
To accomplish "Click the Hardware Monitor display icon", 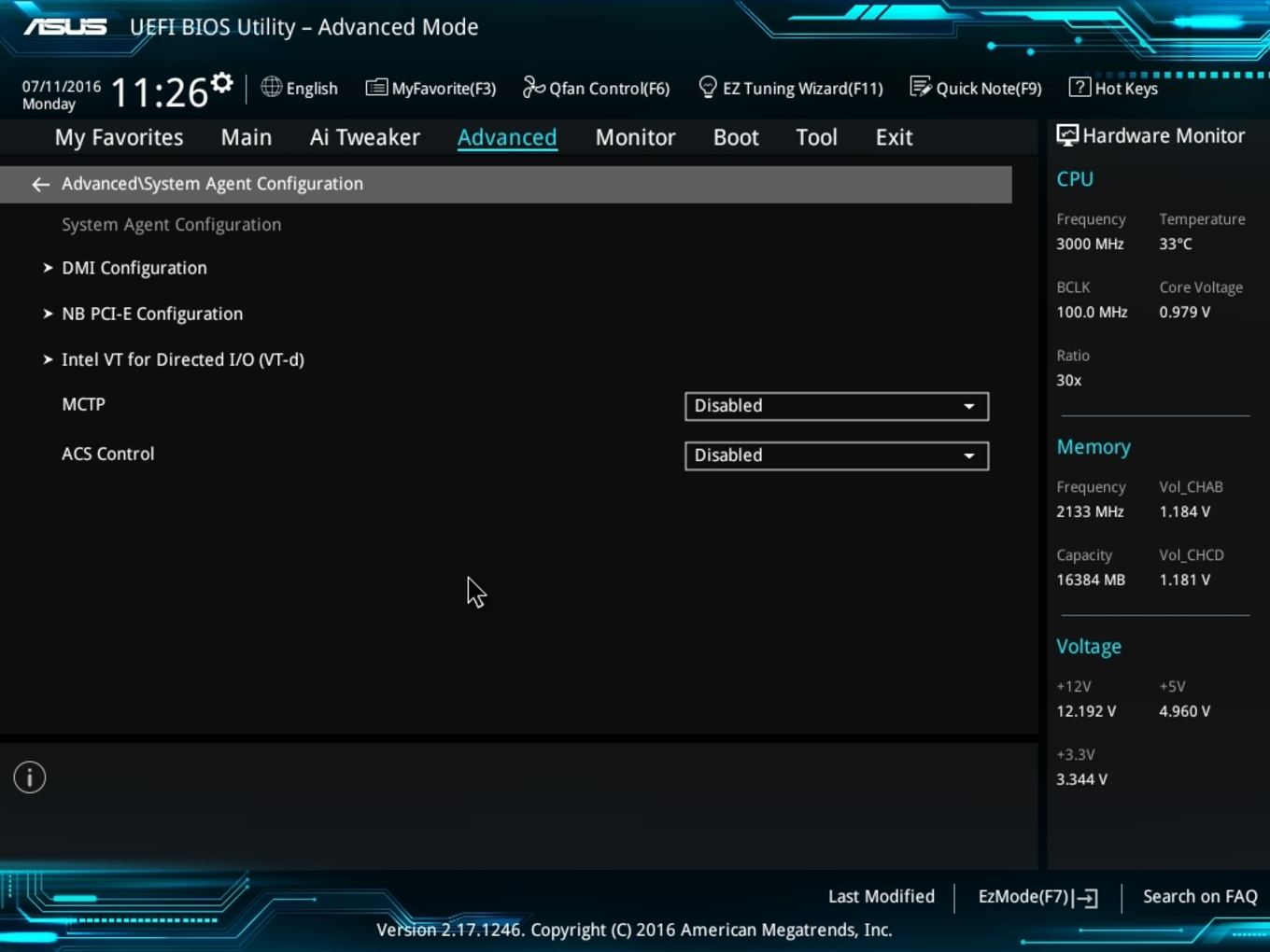I will [1067, 135].
